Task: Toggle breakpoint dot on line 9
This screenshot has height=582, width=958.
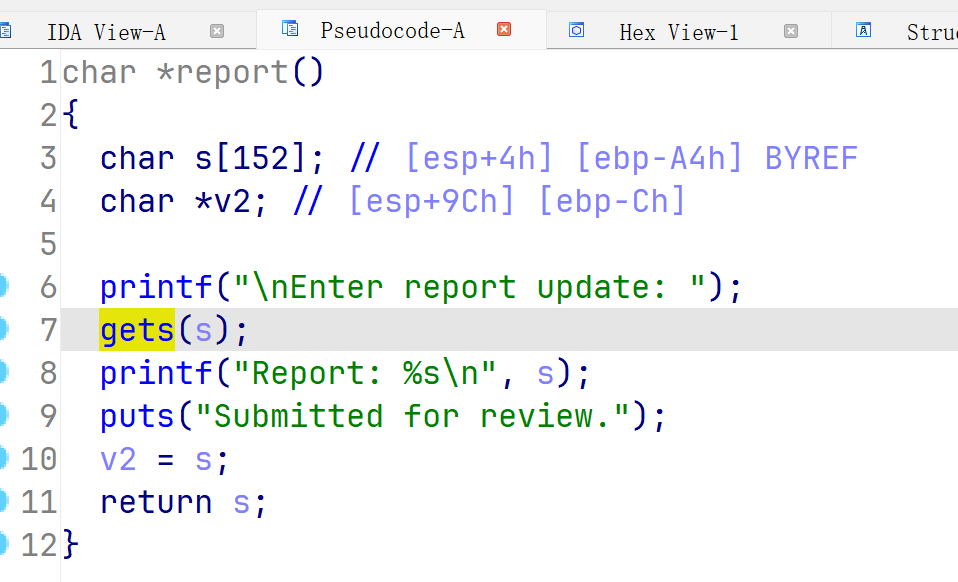Action: (4, 415)
